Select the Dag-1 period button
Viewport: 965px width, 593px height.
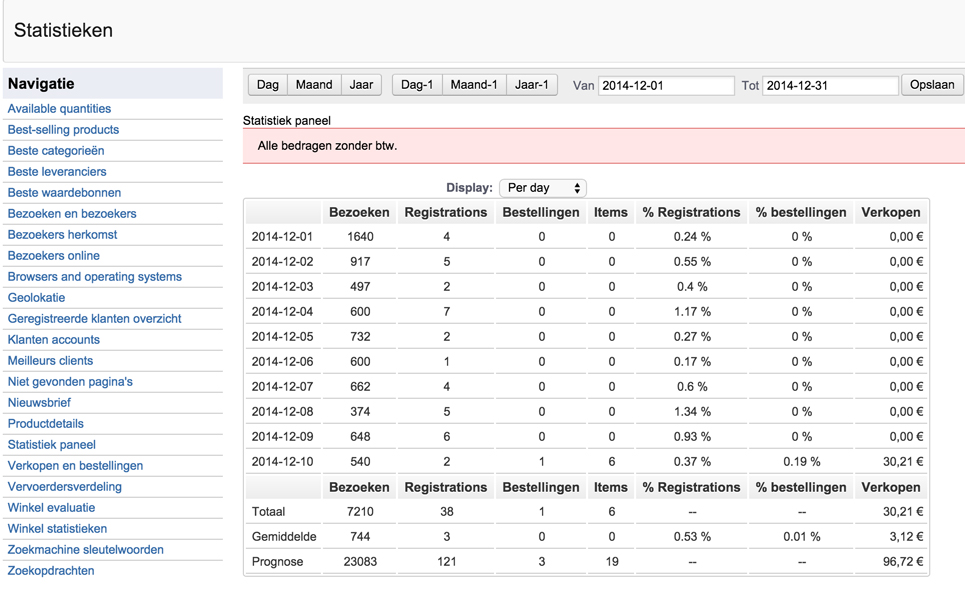coord(417,85)
